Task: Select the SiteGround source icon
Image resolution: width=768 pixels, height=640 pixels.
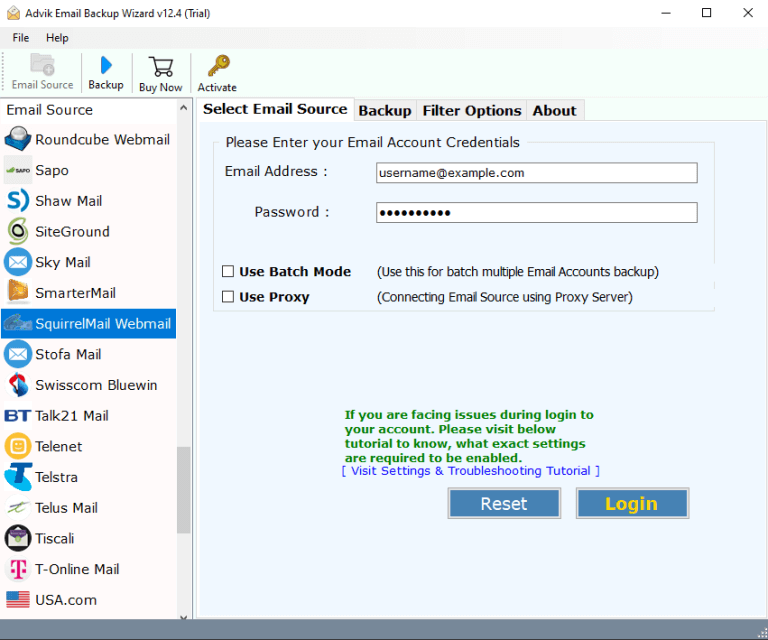Action: [x=18, y=231]
